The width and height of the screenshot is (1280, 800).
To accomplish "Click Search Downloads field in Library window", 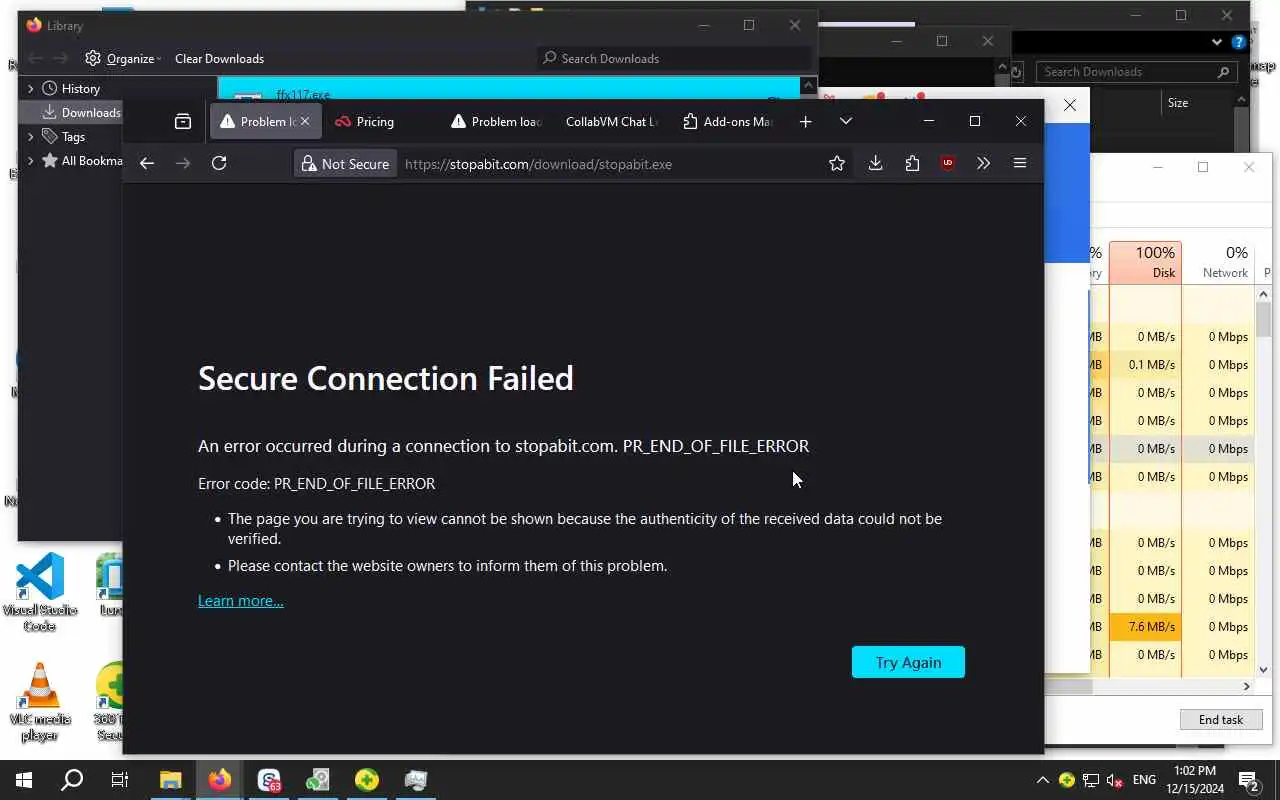I will pos(673,59).
